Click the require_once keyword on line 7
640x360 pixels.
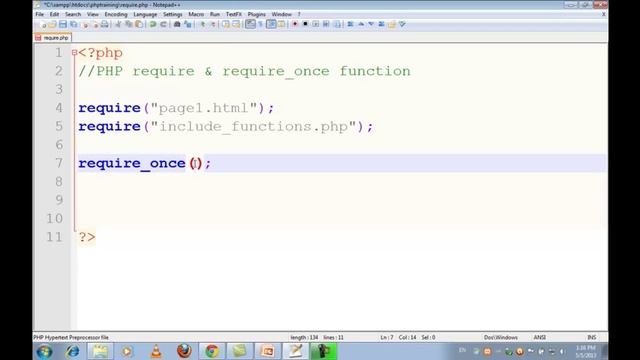coord(132,163)
